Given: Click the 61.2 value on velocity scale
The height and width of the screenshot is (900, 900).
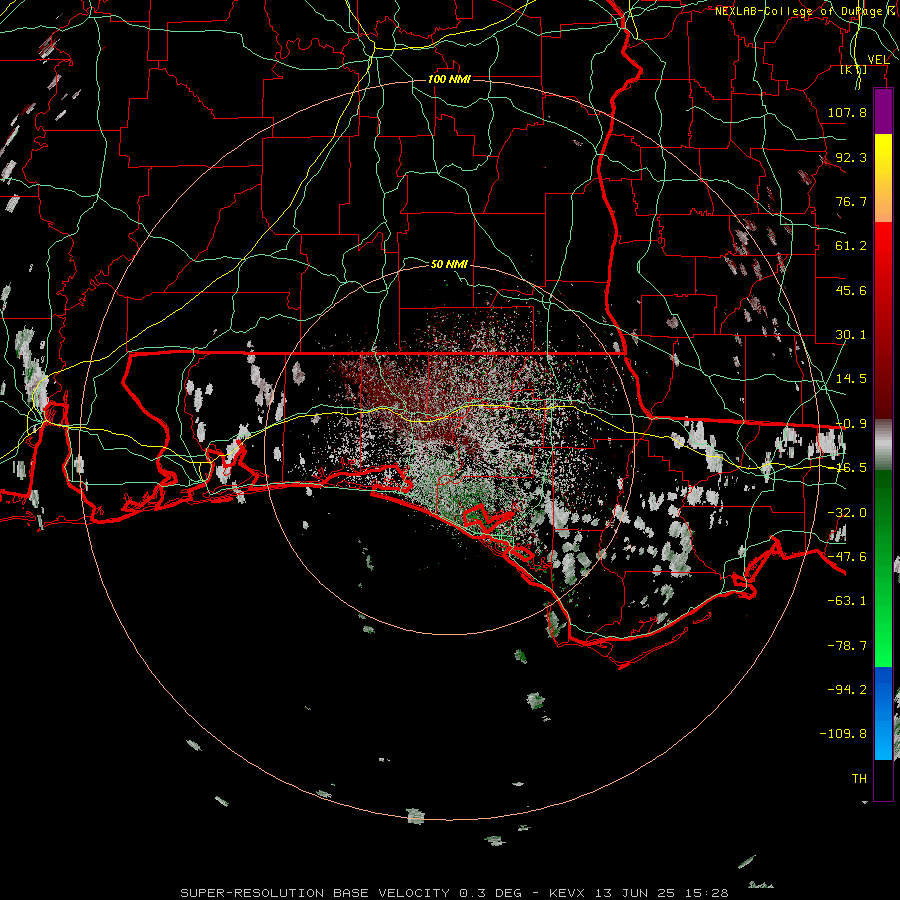Looking at the screenshot, I should coord(851,246).
